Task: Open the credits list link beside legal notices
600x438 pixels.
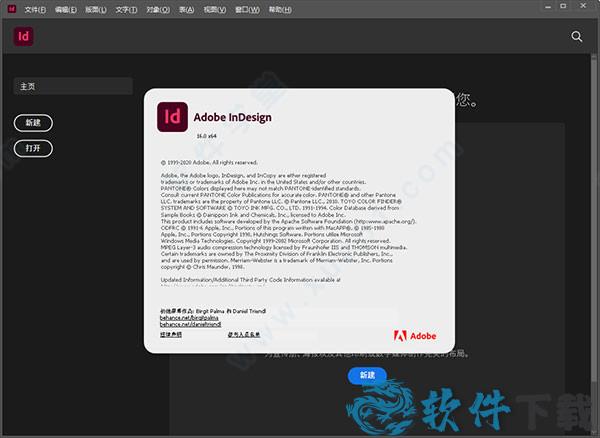Action: tap(244, 335)
